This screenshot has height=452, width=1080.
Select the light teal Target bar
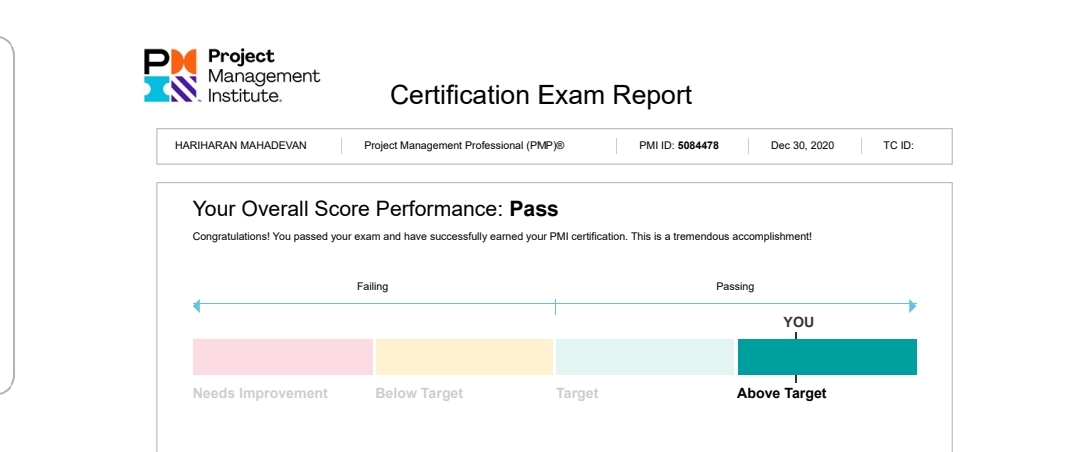point(645,356)
